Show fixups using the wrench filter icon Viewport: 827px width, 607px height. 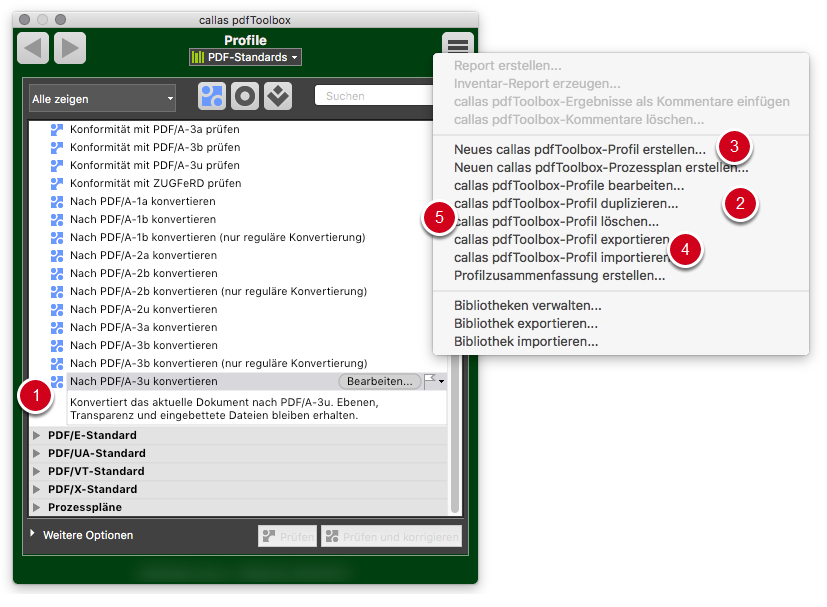278,97
